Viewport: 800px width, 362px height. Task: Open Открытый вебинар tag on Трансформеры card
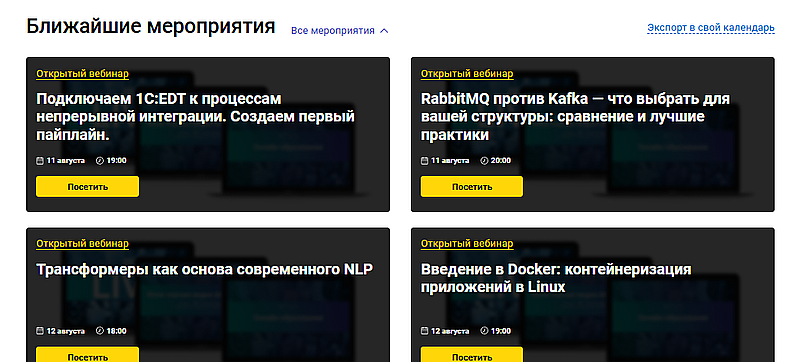click(82, 244)
